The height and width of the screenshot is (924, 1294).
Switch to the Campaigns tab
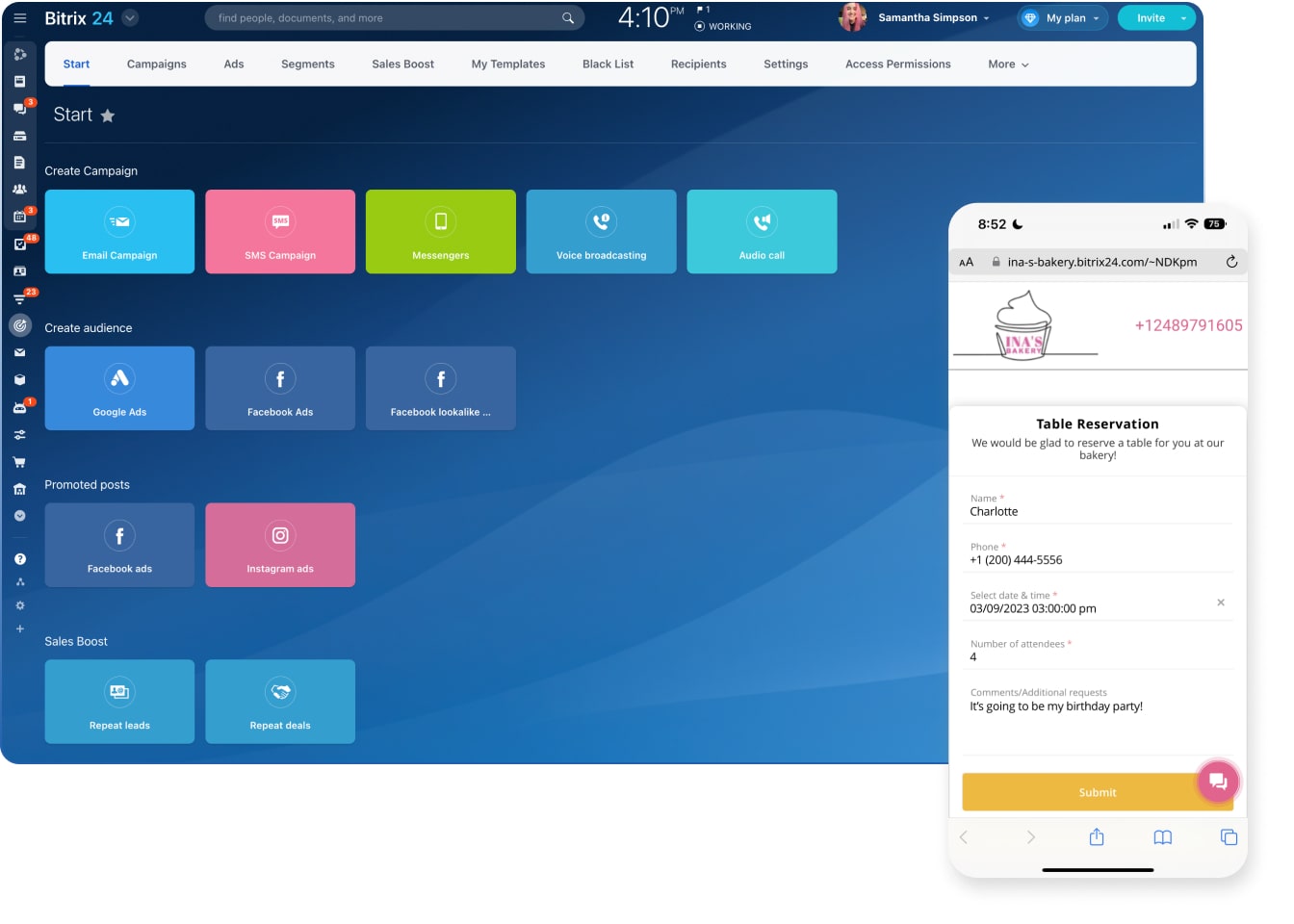tap(156, 64)
